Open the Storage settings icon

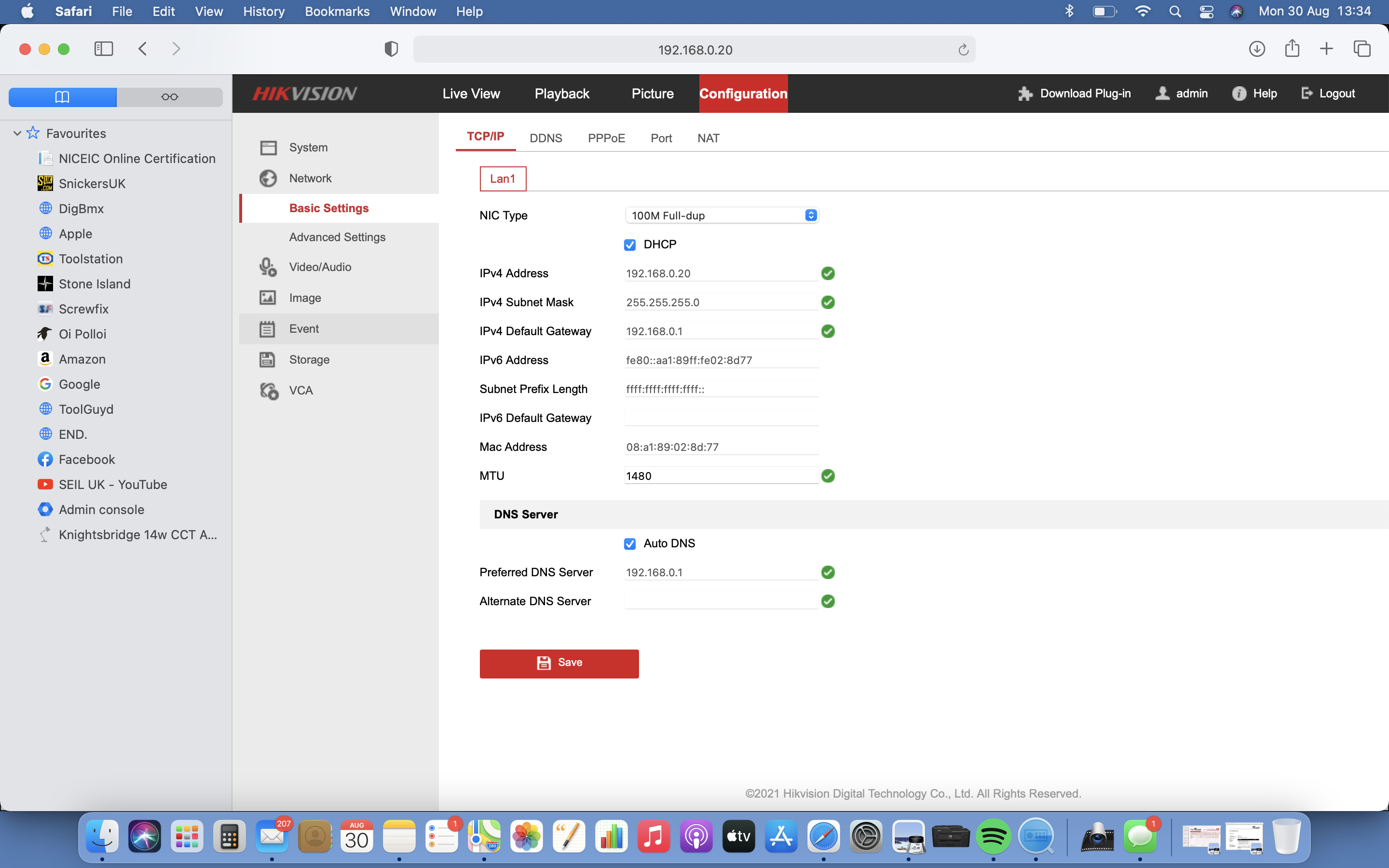coord(268,359)
